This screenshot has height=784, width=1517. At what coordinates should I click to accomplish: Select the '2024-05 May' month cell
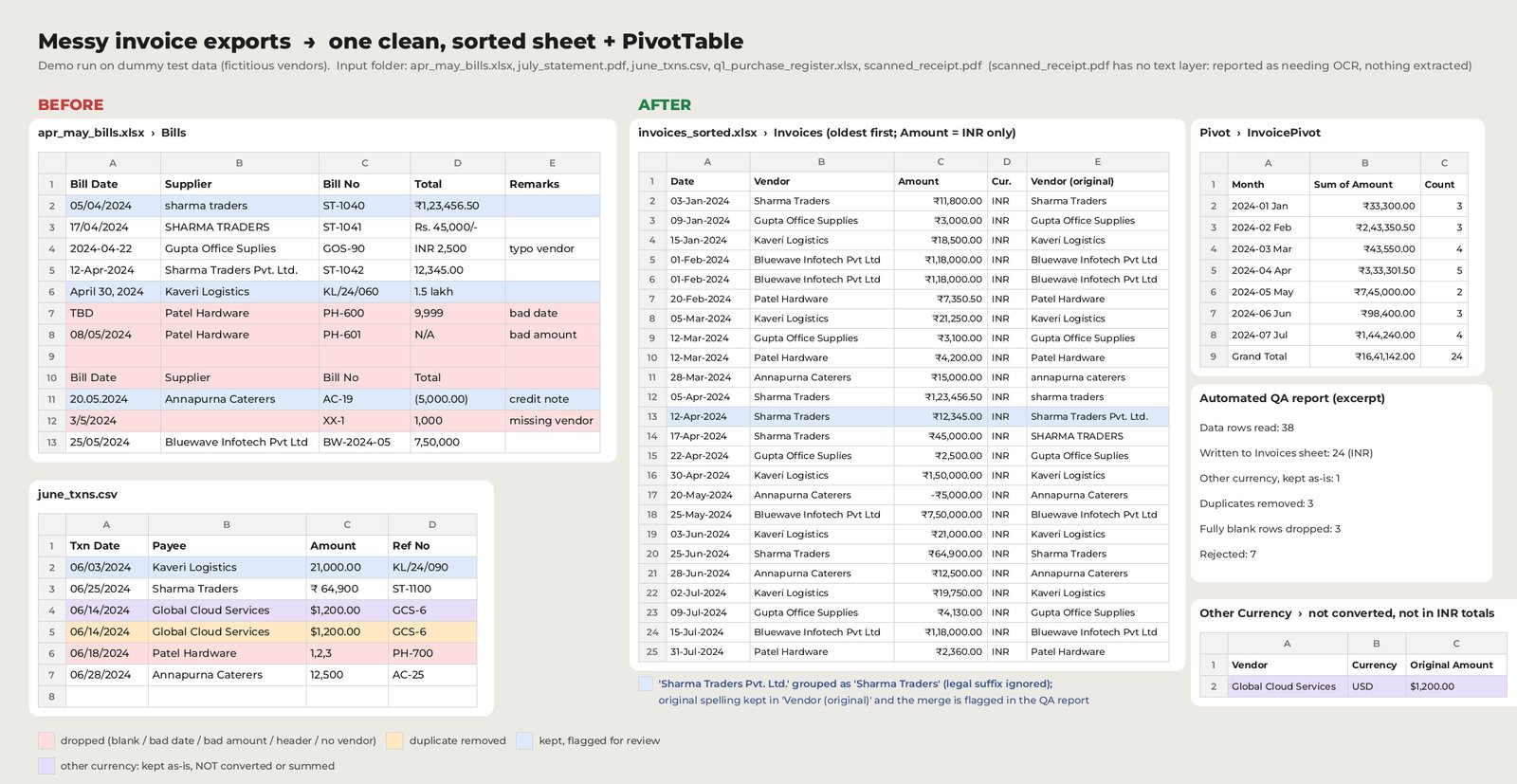pyautogui.click(x=1269, y=292)
